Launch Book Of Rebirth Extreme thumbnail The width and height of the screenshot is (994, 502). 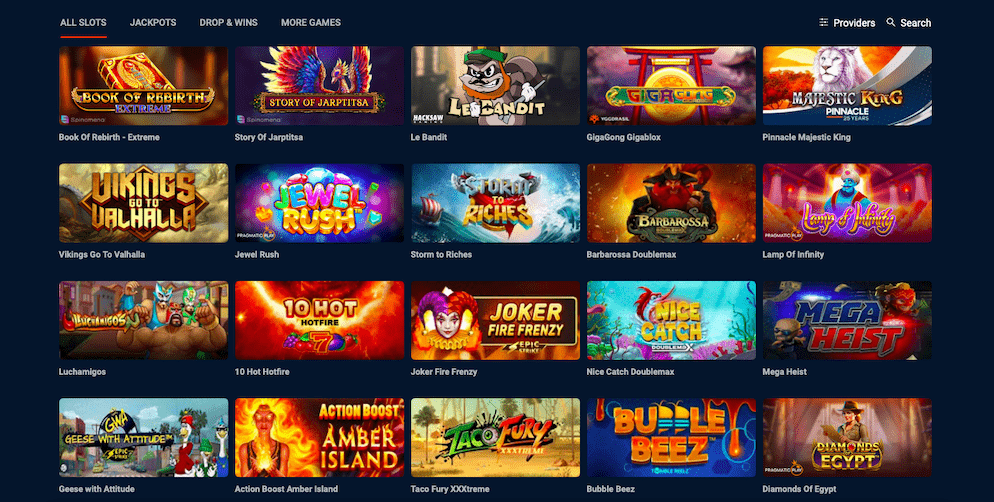143,86
